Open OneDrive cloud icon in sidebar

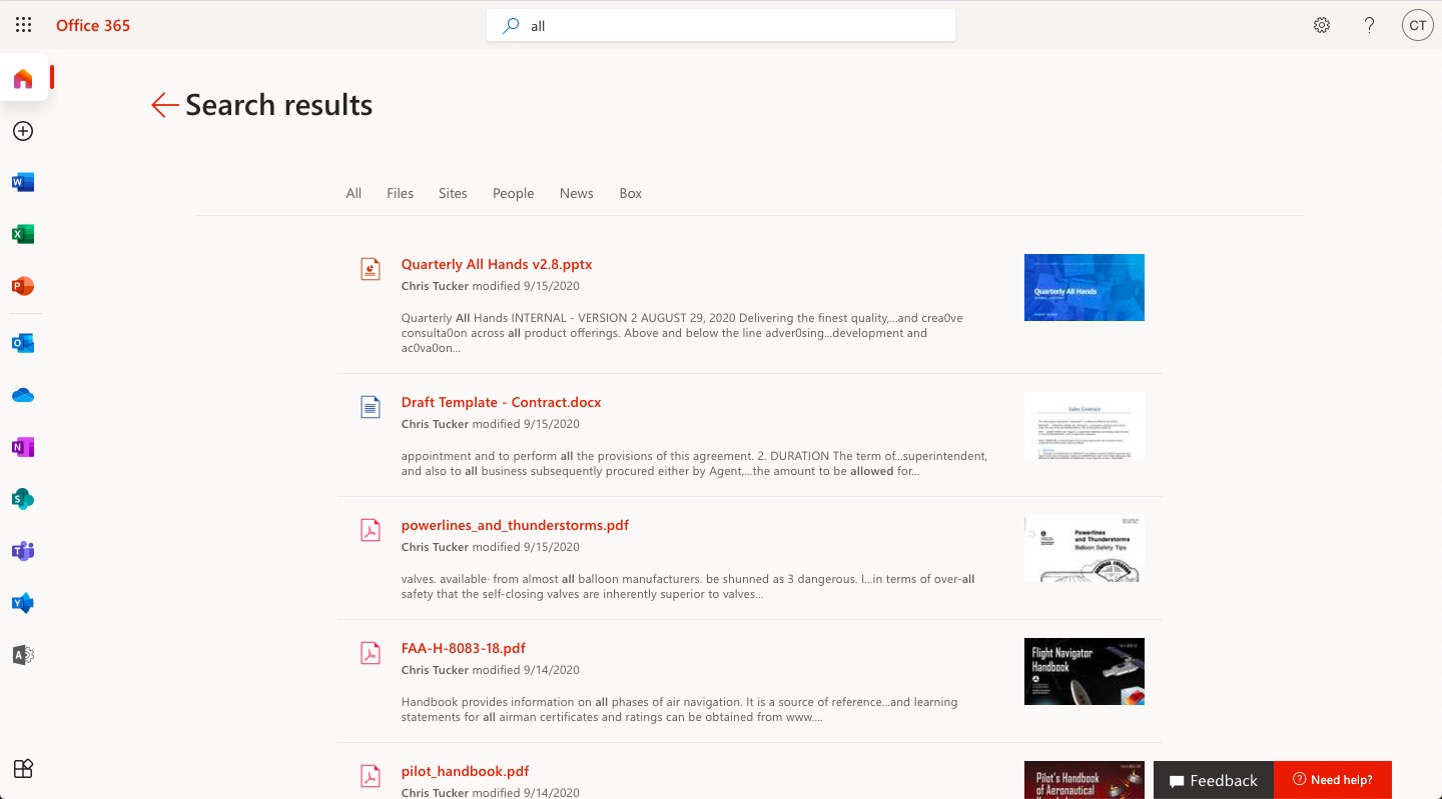(23, 395)
